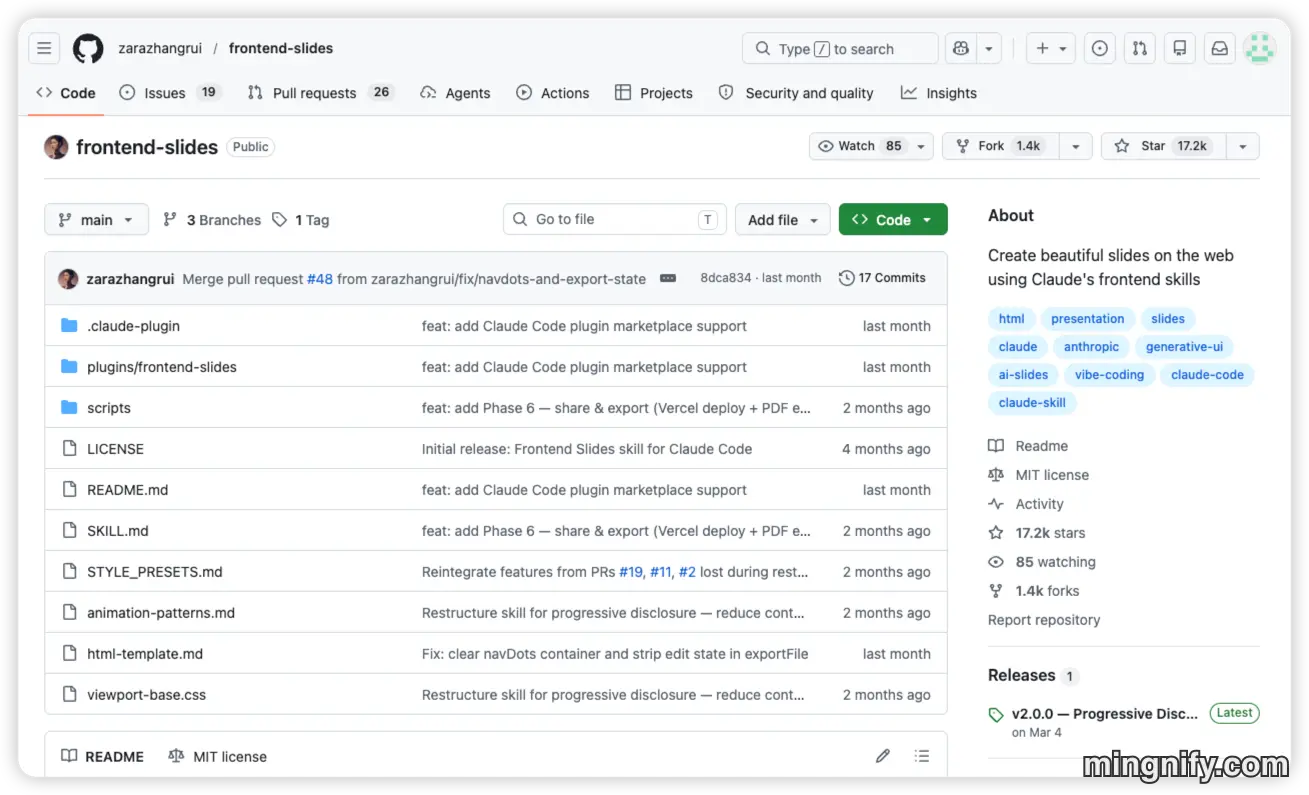The width and height of the screenshot is (1309, 795).
Task: Click the folder icon for .claude-plugin
Action: (69, 326)
